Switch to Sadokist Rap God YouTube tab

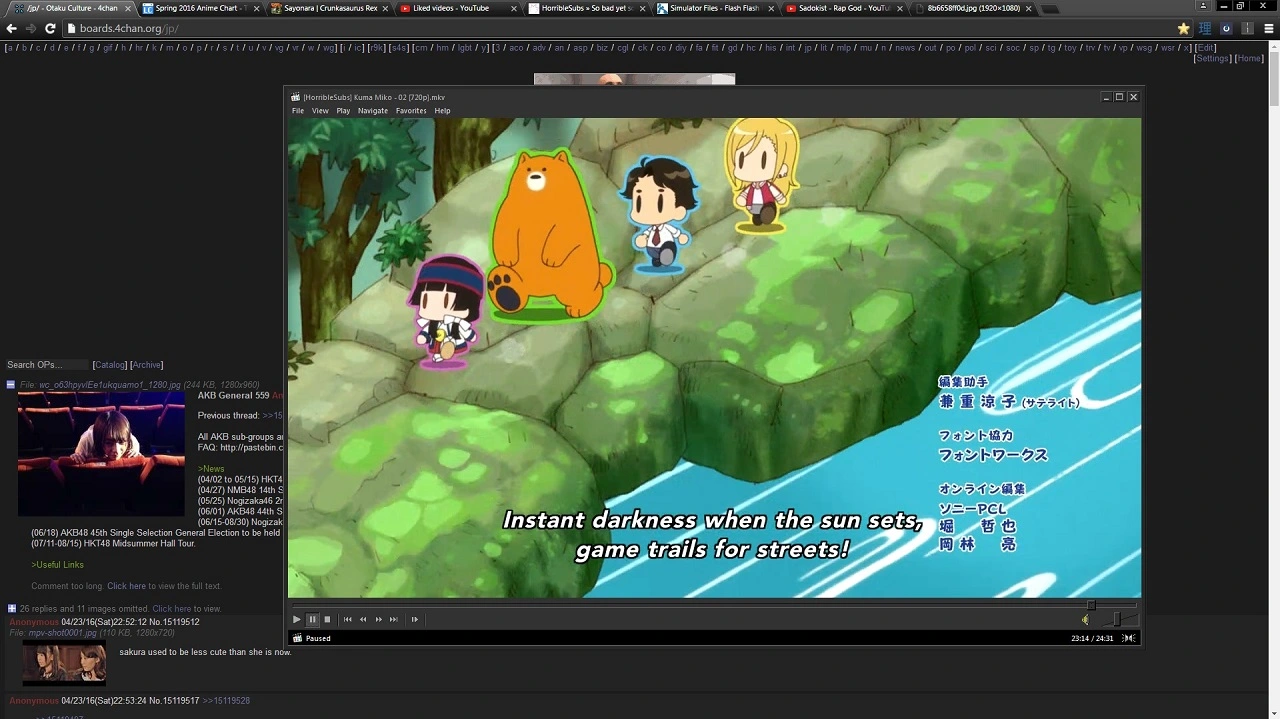[843, 8]
